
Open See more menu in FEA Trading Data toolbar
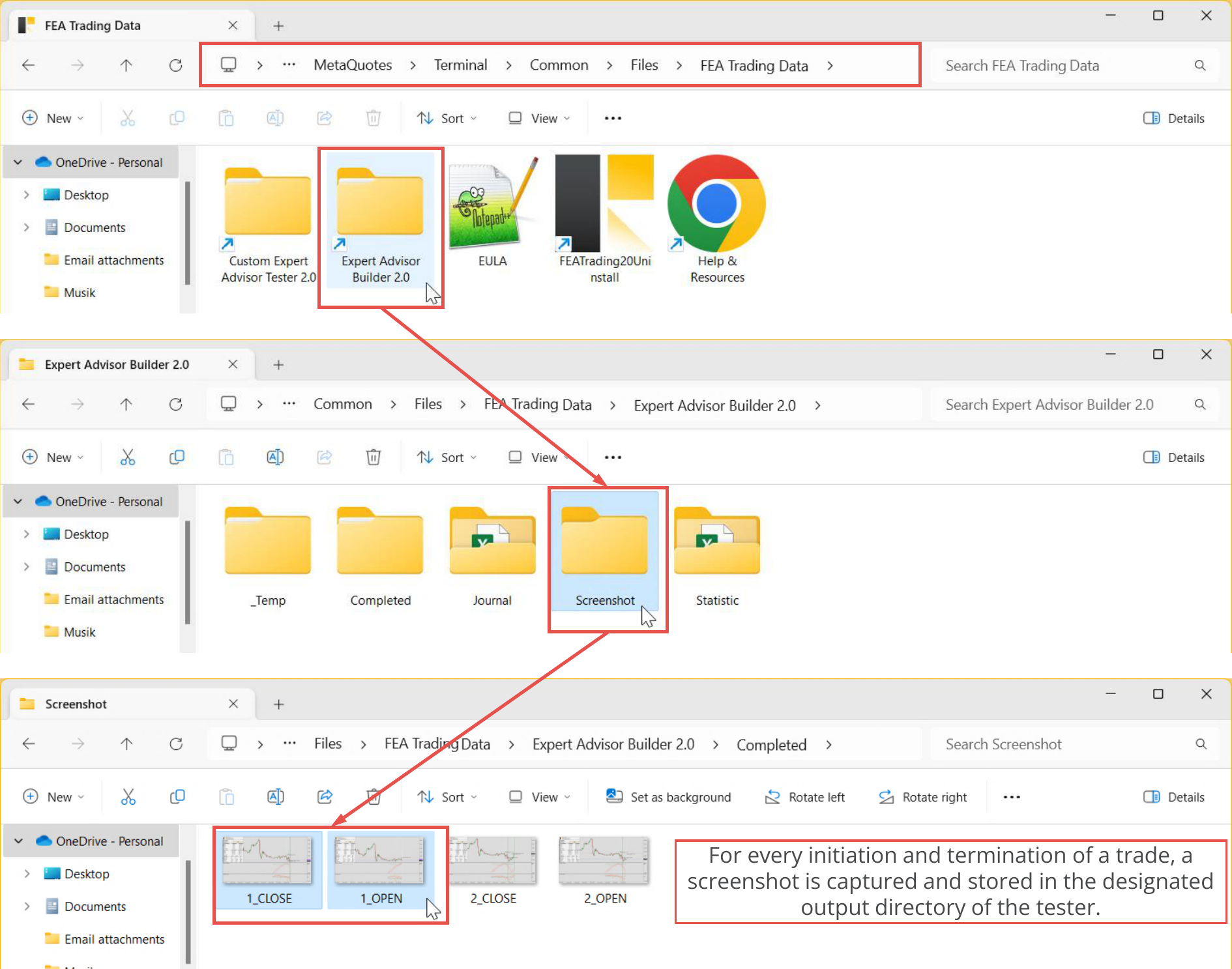[613, 119]
